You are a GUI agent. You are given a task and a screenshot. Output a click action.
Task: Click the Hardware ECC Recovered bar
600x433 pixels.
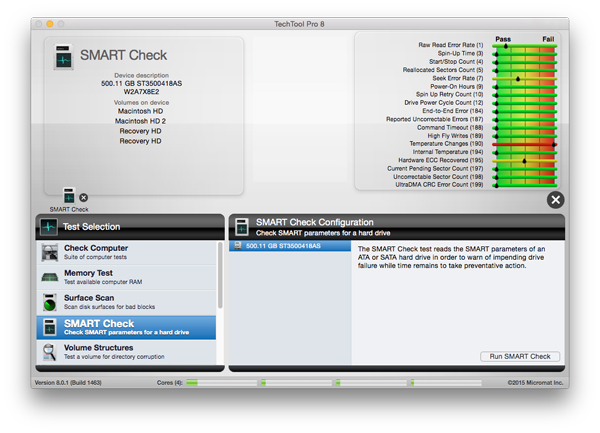point(524,161)
